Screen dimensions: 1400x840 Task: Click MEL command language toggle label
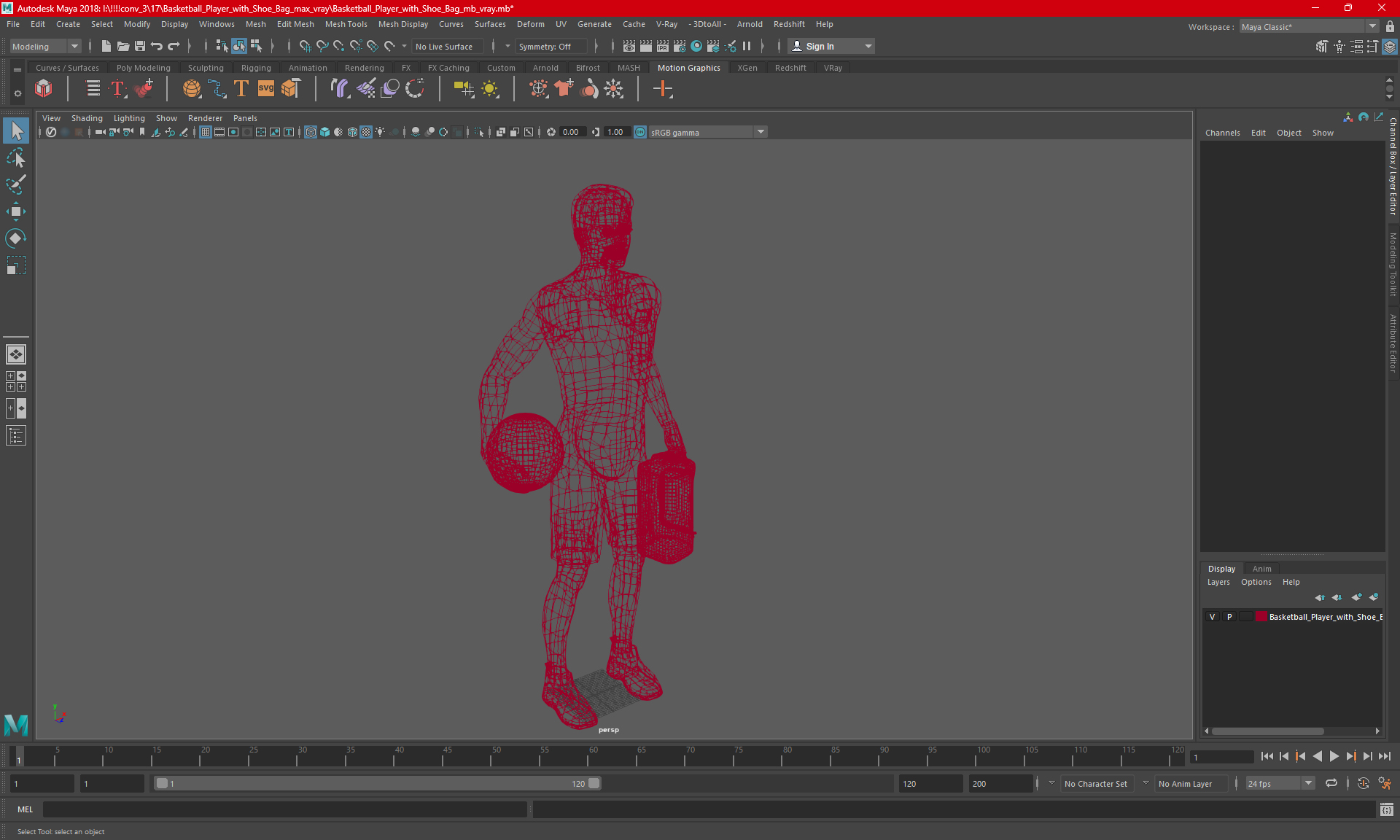[26, 809]
